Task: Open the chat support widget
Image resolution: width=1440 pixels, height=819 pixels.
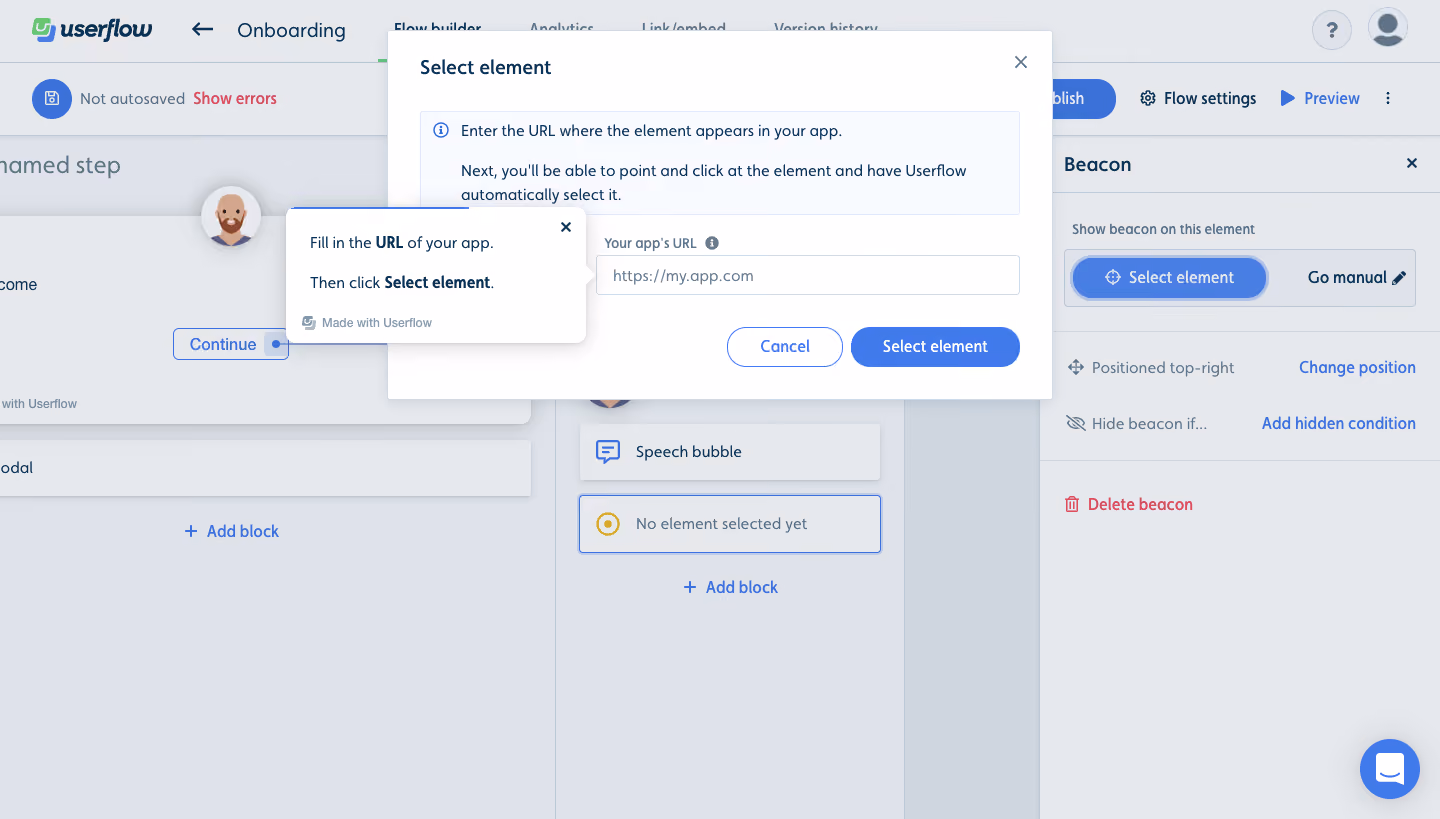Action: [x=1390, y=769]
